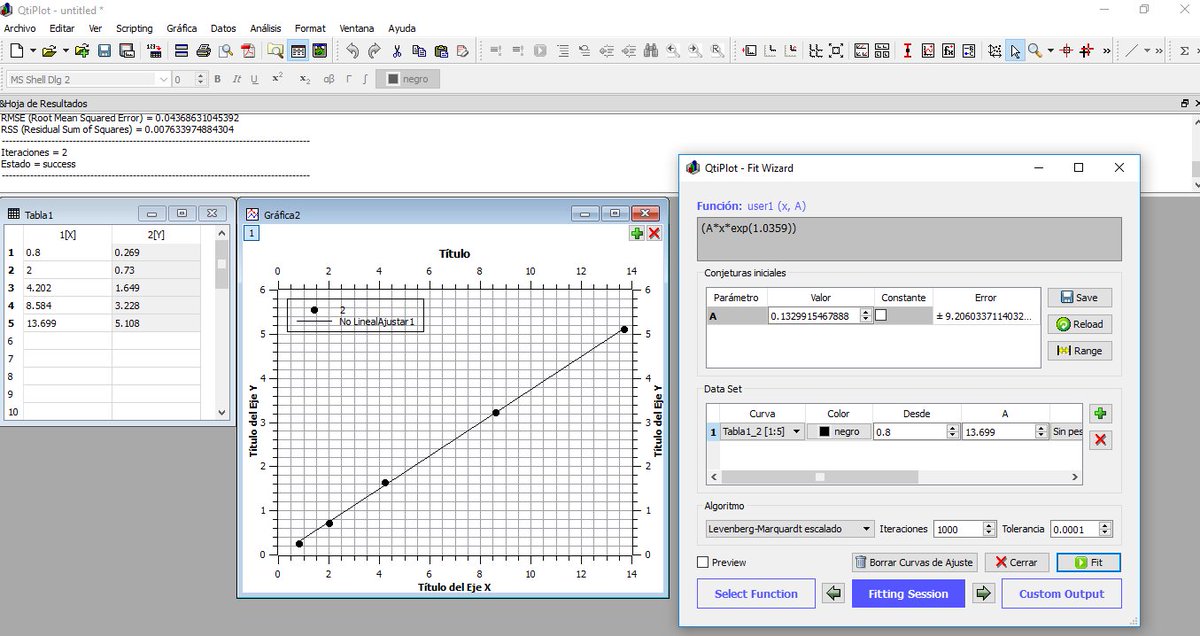Click the New document icon in the toolbar
The image size is (1200, 636).
pos(16,50)
